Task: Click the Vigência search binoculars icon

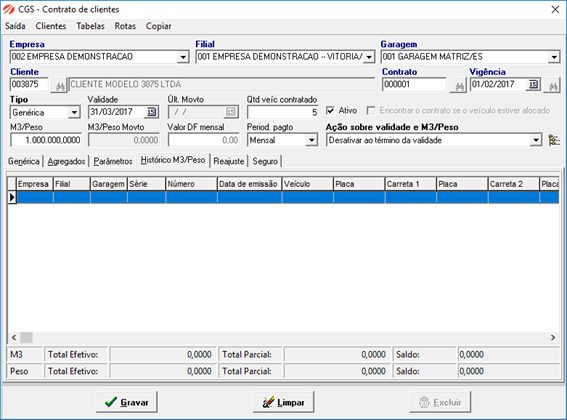Action: point(553,86)
